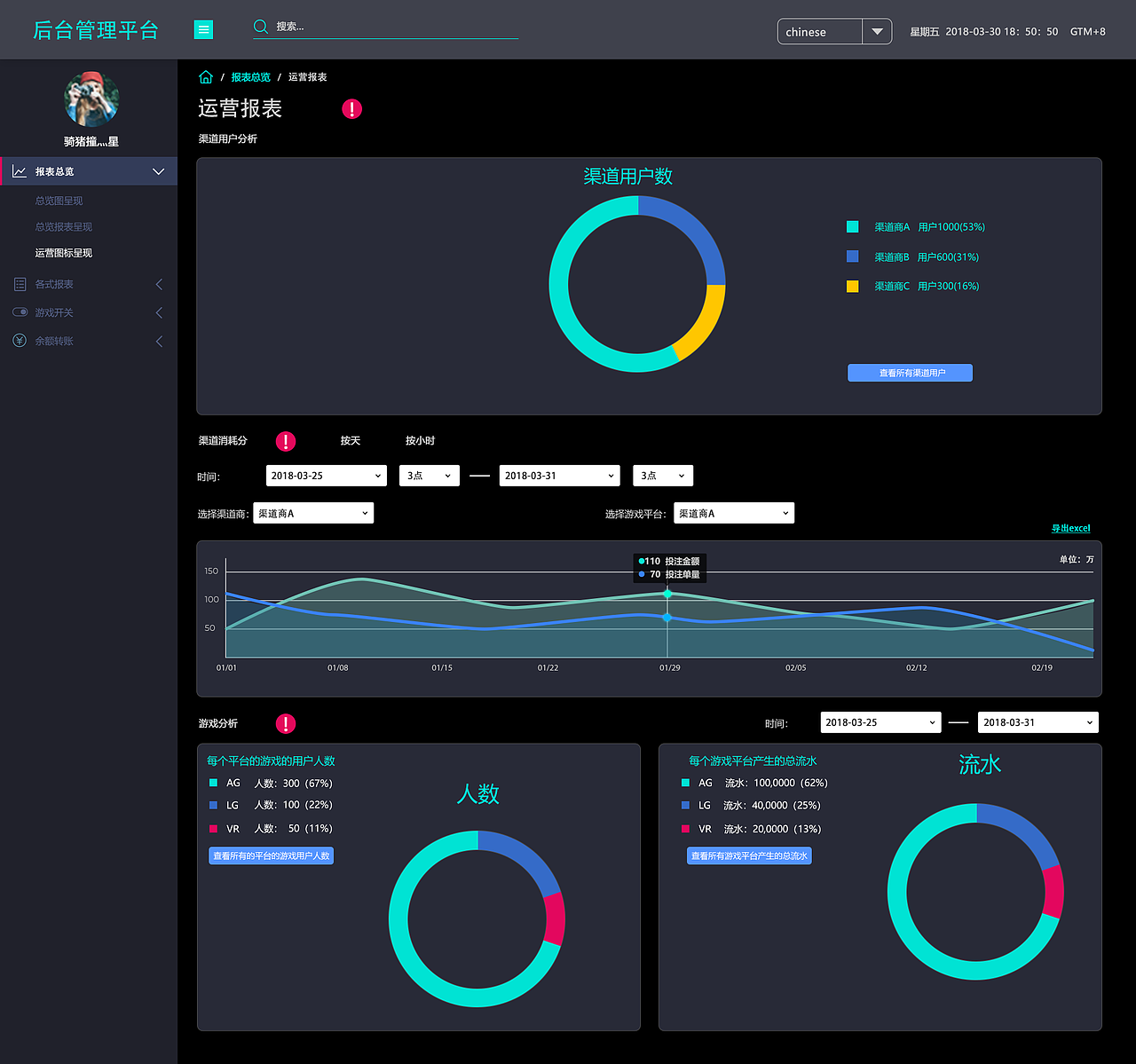Expand the 游戏开关 chevron
Viewport: 1136px width, 1064px height.
point(159,312)
